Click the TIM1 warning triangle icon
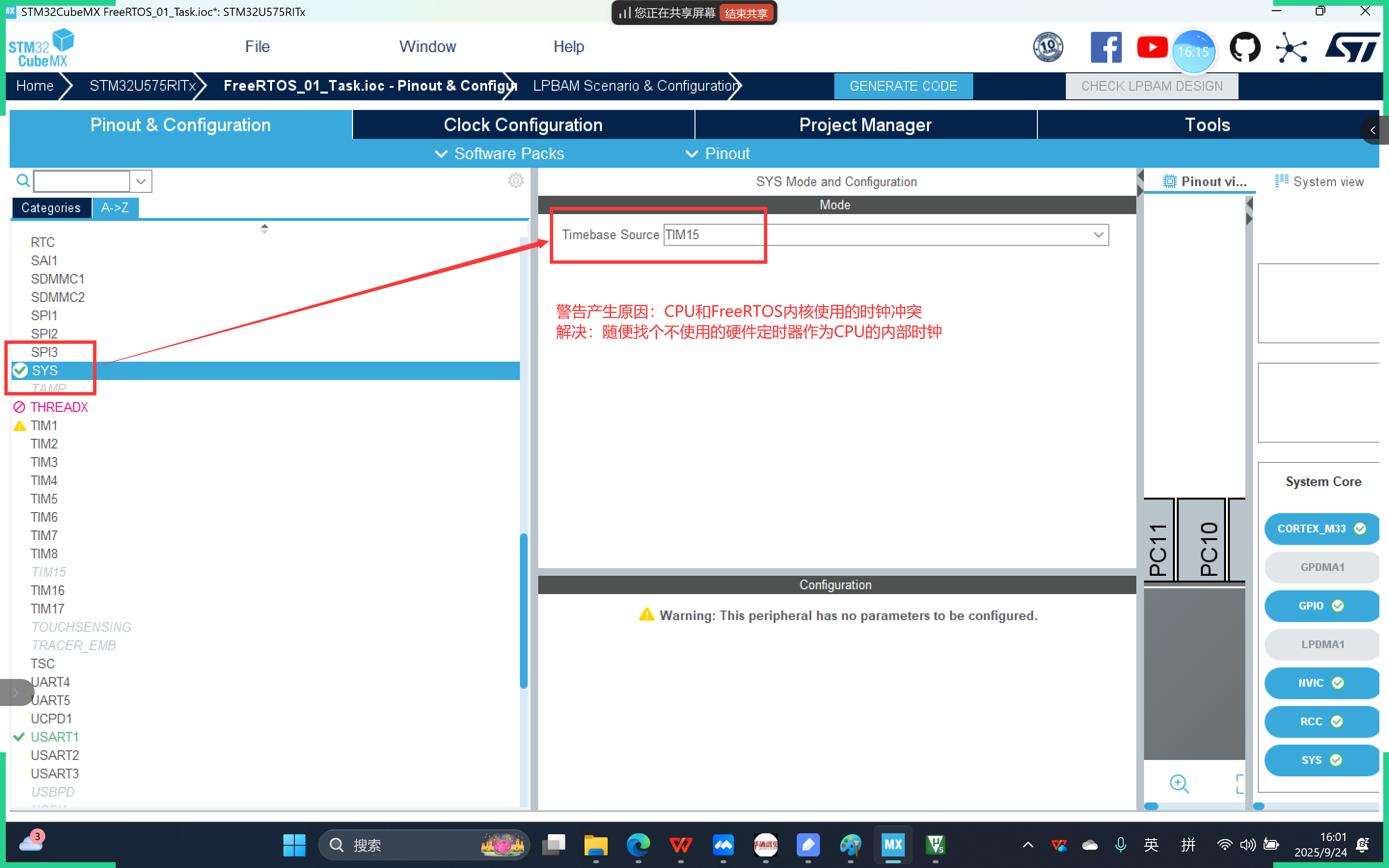Viewport: 1389px width, 868px height. (x=19, y=425)
